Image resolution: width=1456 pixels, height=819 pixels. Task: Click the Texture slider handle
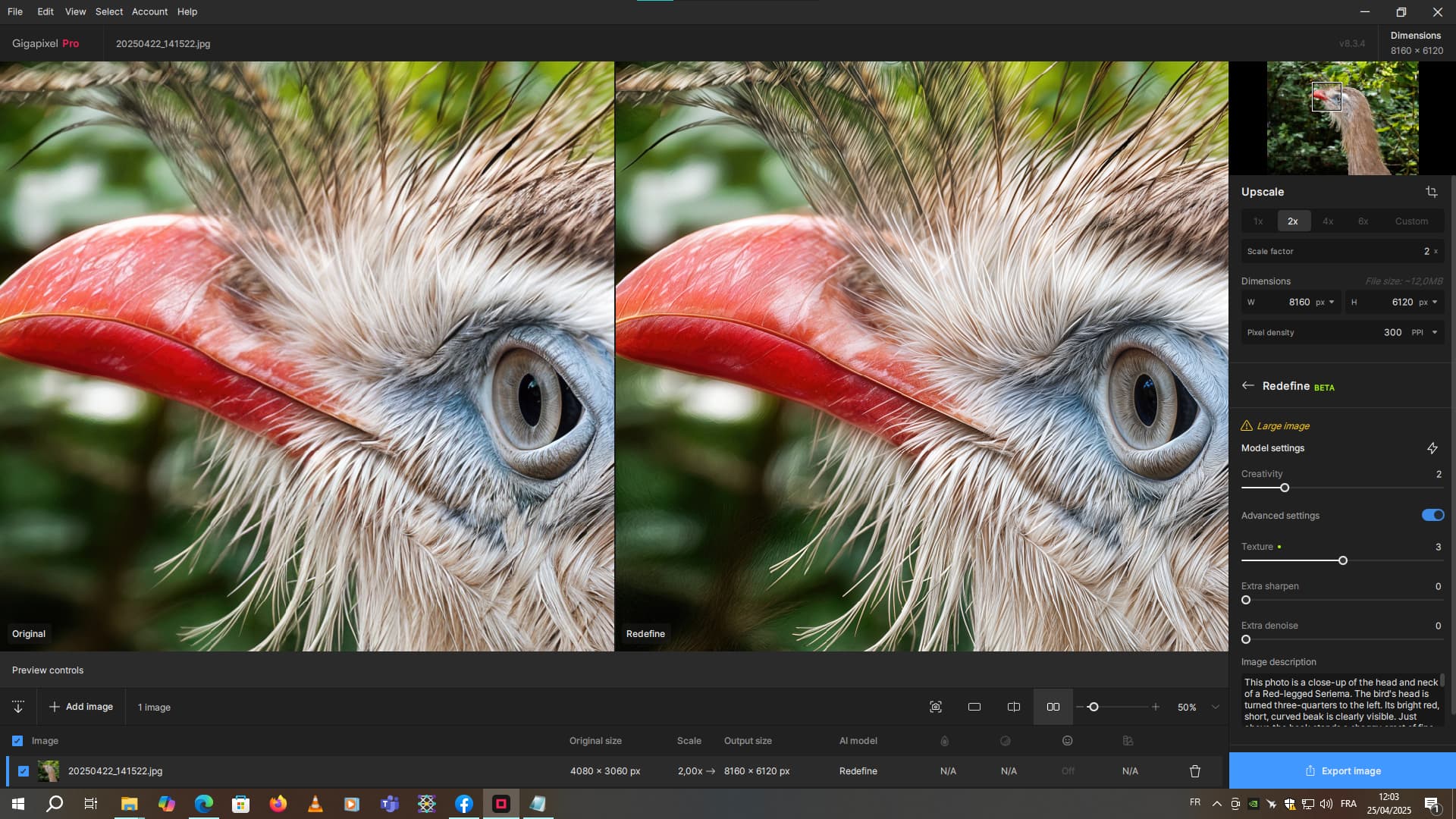point(1342,561)
